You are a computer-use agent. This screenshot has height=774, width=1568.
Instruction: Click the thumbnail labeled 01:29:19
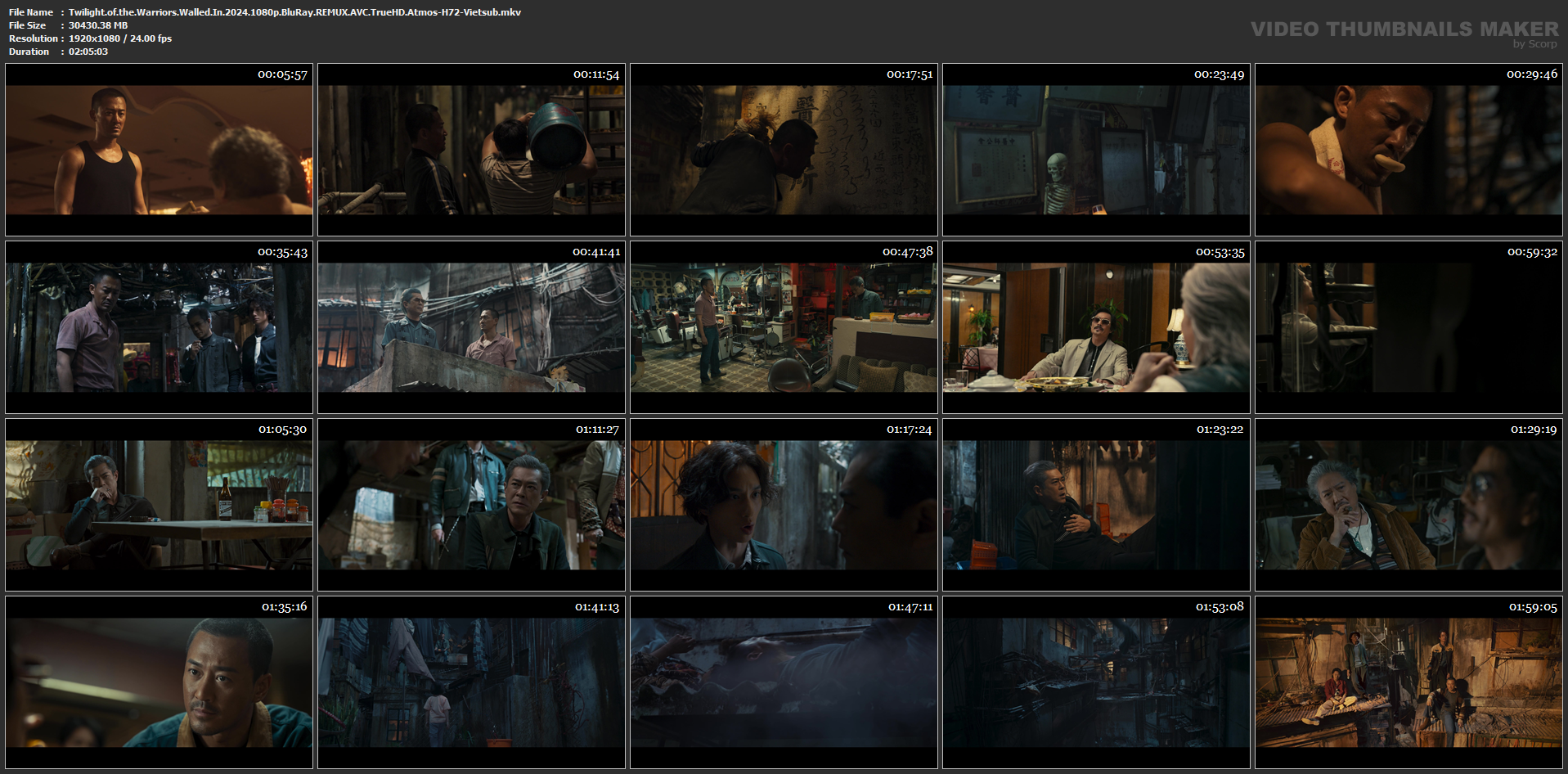click(x=1409, y=505)
